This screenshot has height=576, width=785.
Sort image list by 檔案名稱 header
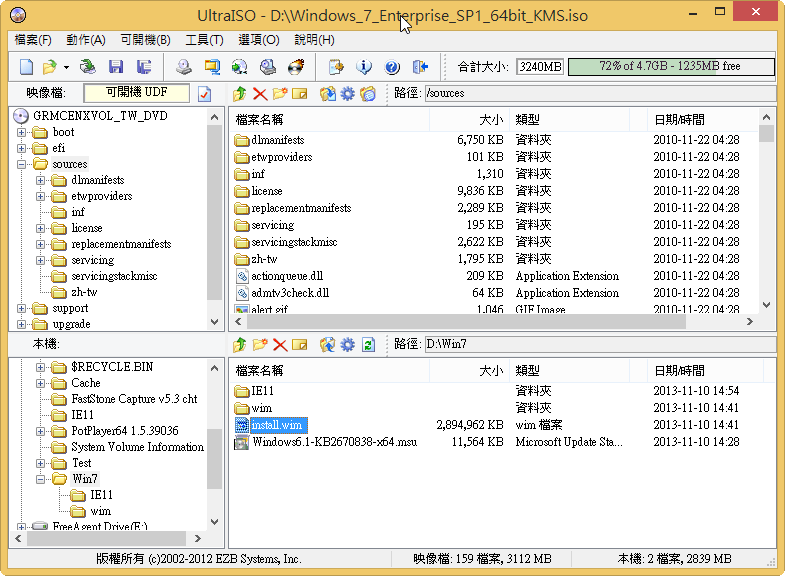[330, 120]
